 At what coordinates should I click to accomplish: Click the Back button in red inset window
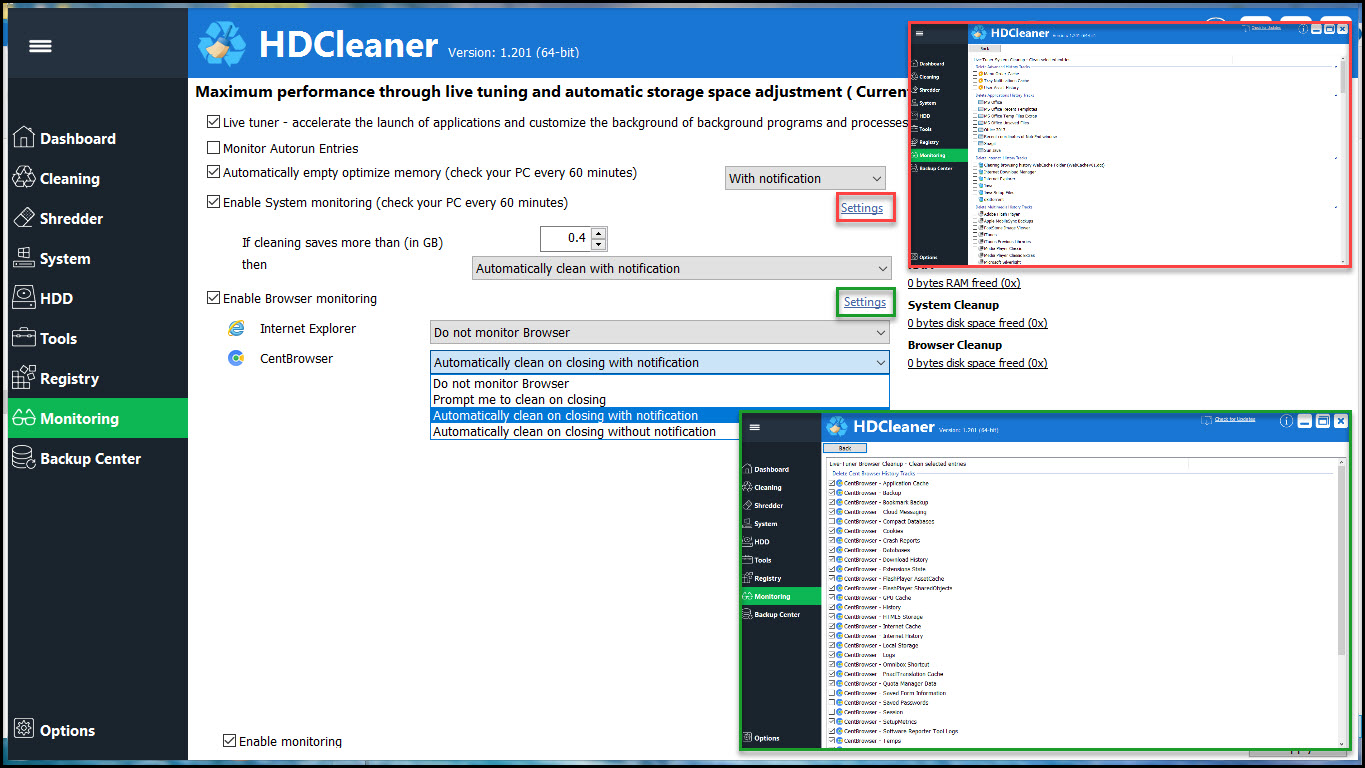click(984, 48)
